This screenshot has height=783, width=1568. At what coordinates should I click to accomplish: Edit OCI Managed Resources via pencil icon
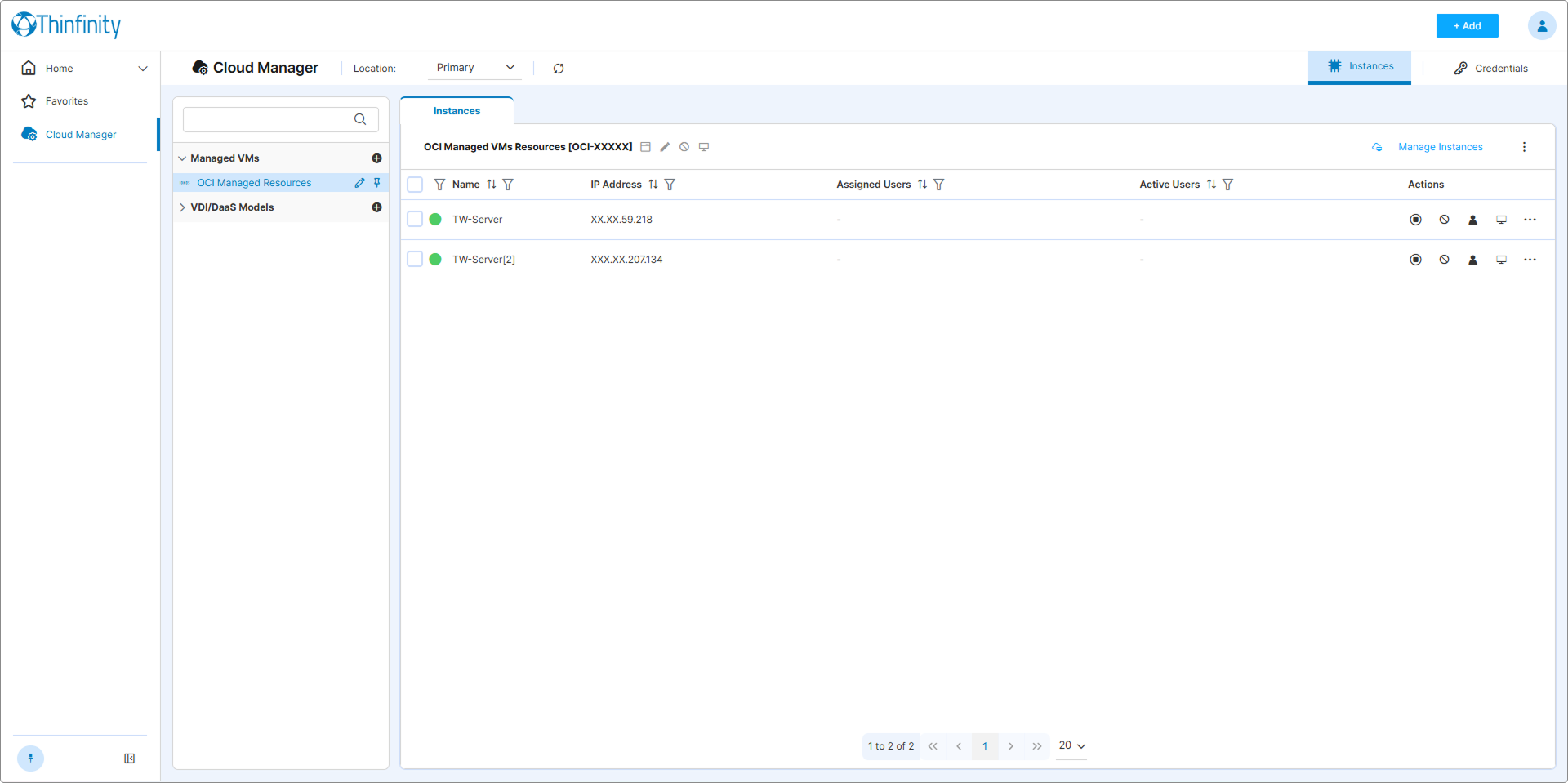point(359,183)
